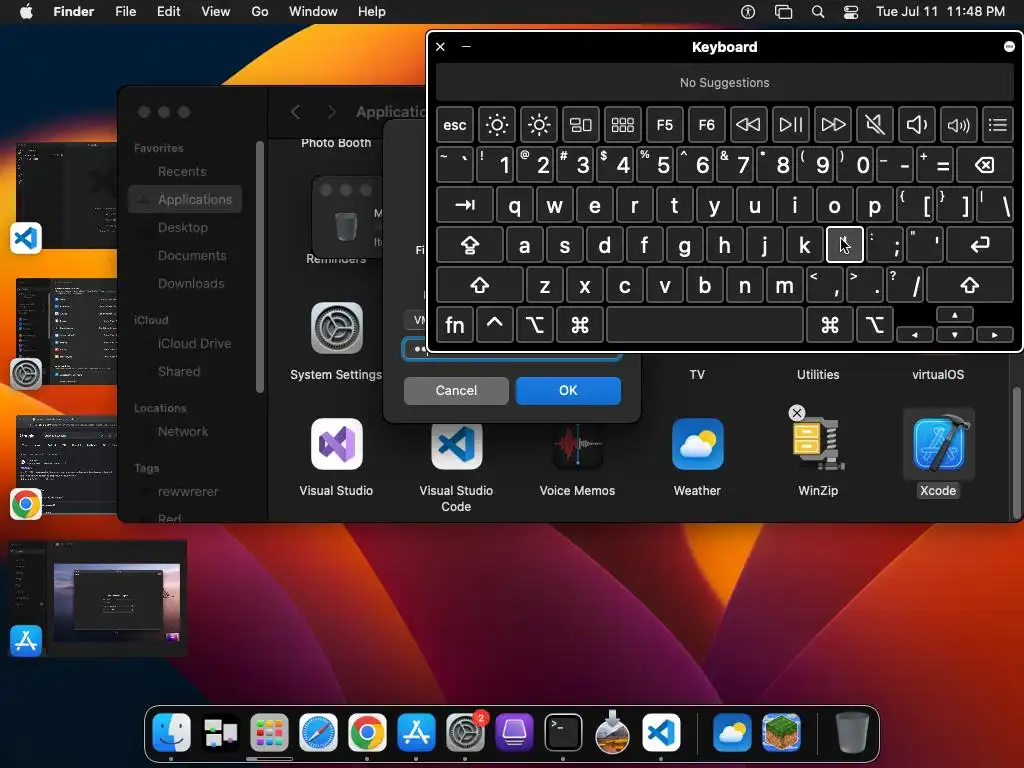Select the Voice Memos app icon
This screenshot has height=768, width=1024.
pyautogui.click(x=577, y=444)
